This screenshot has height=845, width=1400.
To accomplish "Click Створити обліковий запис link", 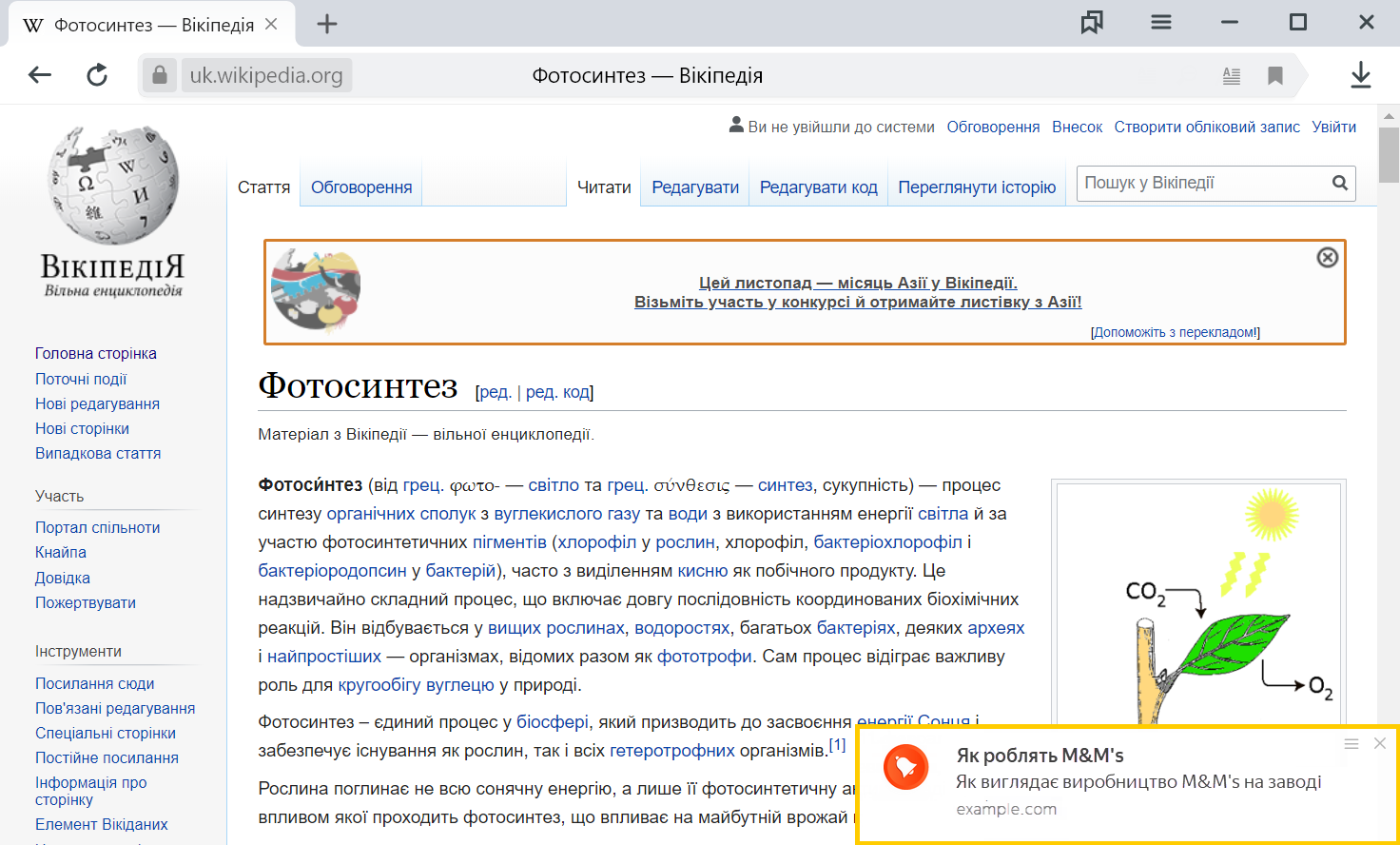I will [x=1207, y=127].
